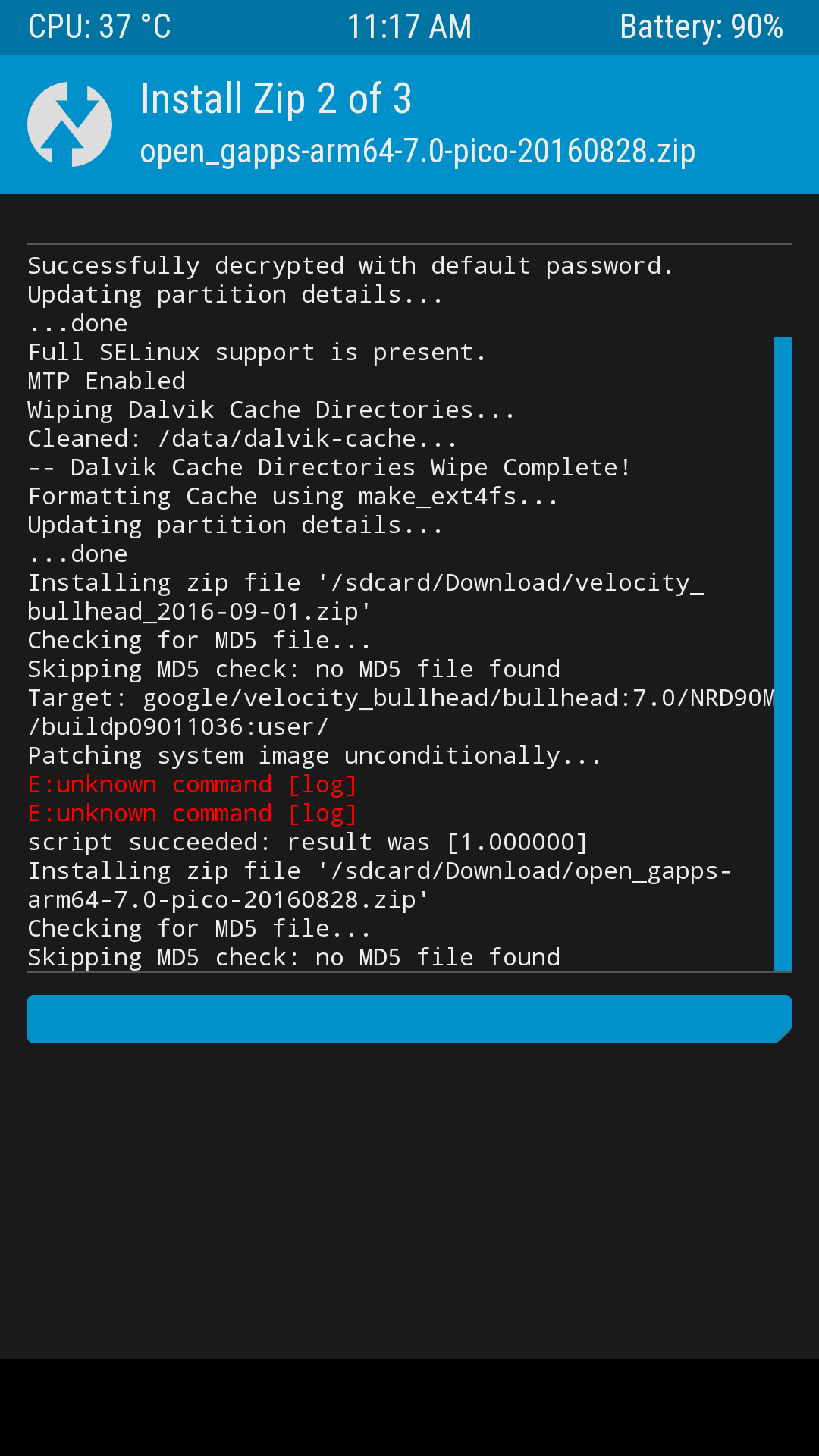Click the blue install progress bar
The image size is (819, 1456).
click(409, 1019)
